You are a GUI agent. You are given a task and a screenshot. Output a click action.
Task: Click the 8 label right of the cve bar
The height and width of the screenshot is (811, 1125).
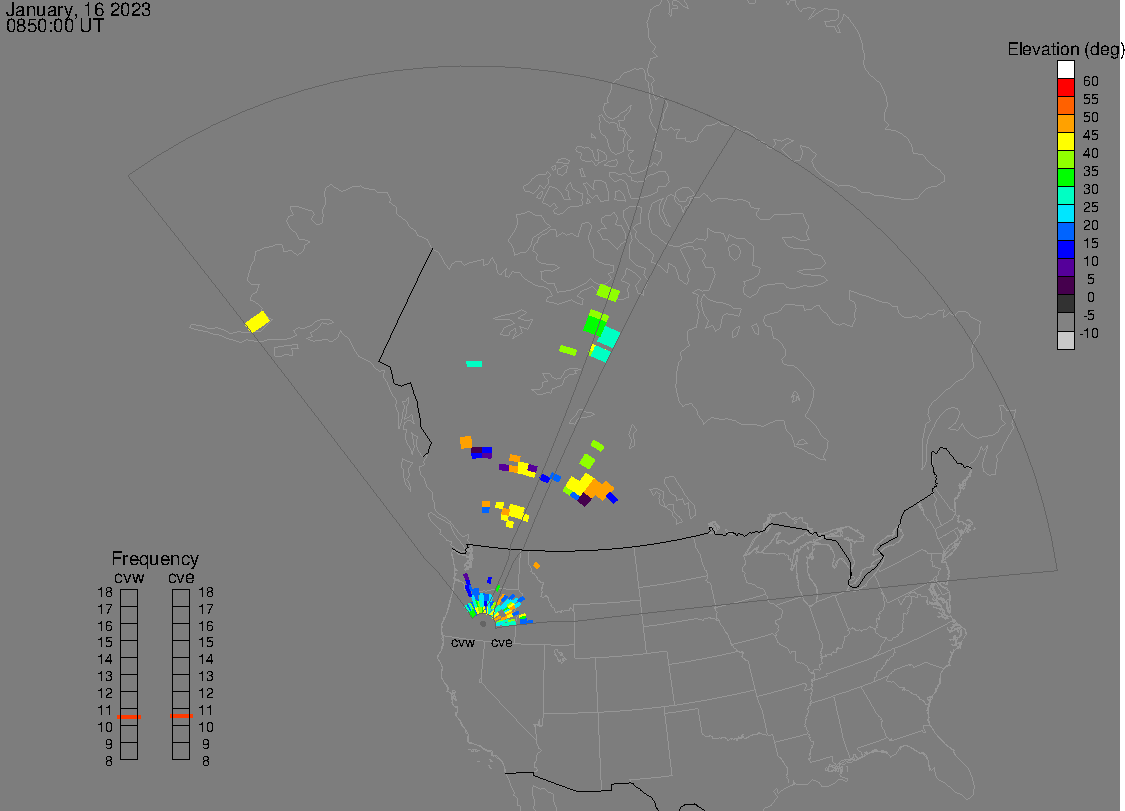click(206, 761)
